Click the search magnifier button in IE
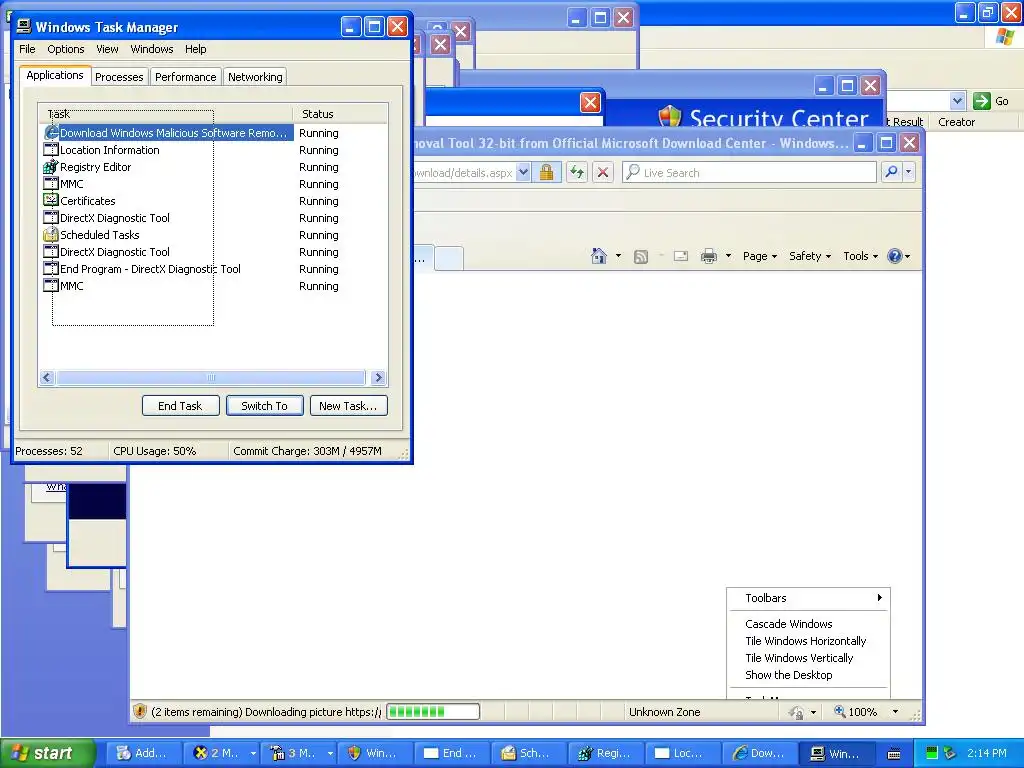Image resolution: width=1024 pixels, height=768 pixels. click(x=891, y=172)
